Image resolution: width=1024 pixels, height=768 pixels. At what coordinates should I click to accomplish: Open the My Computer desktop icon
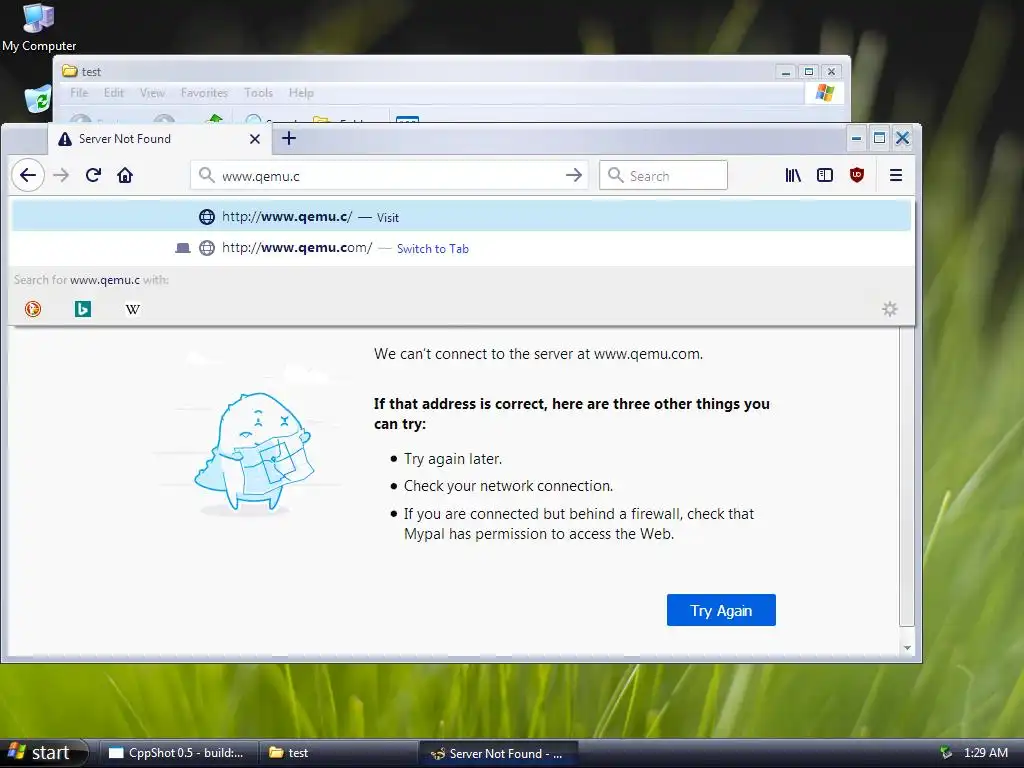(39, 27)
